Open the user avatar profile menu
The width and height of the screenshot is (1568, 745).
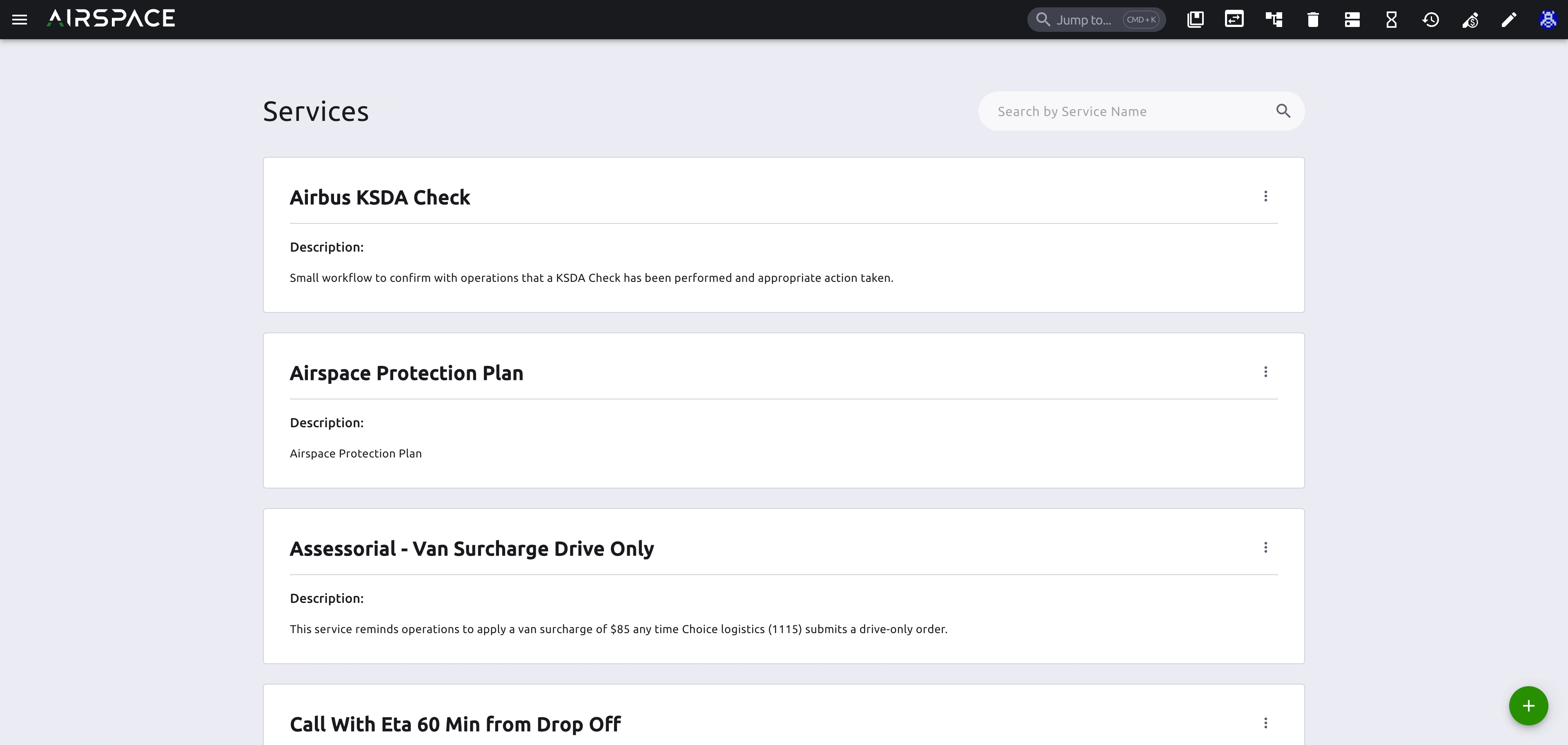click(x=1548, y=20)
